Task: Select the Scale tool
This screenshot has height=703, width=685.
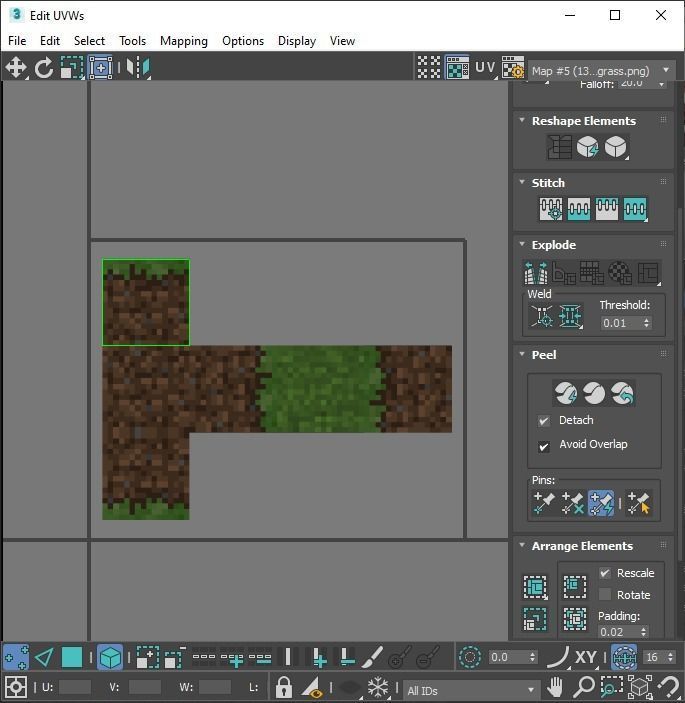Action: [72, 68]
